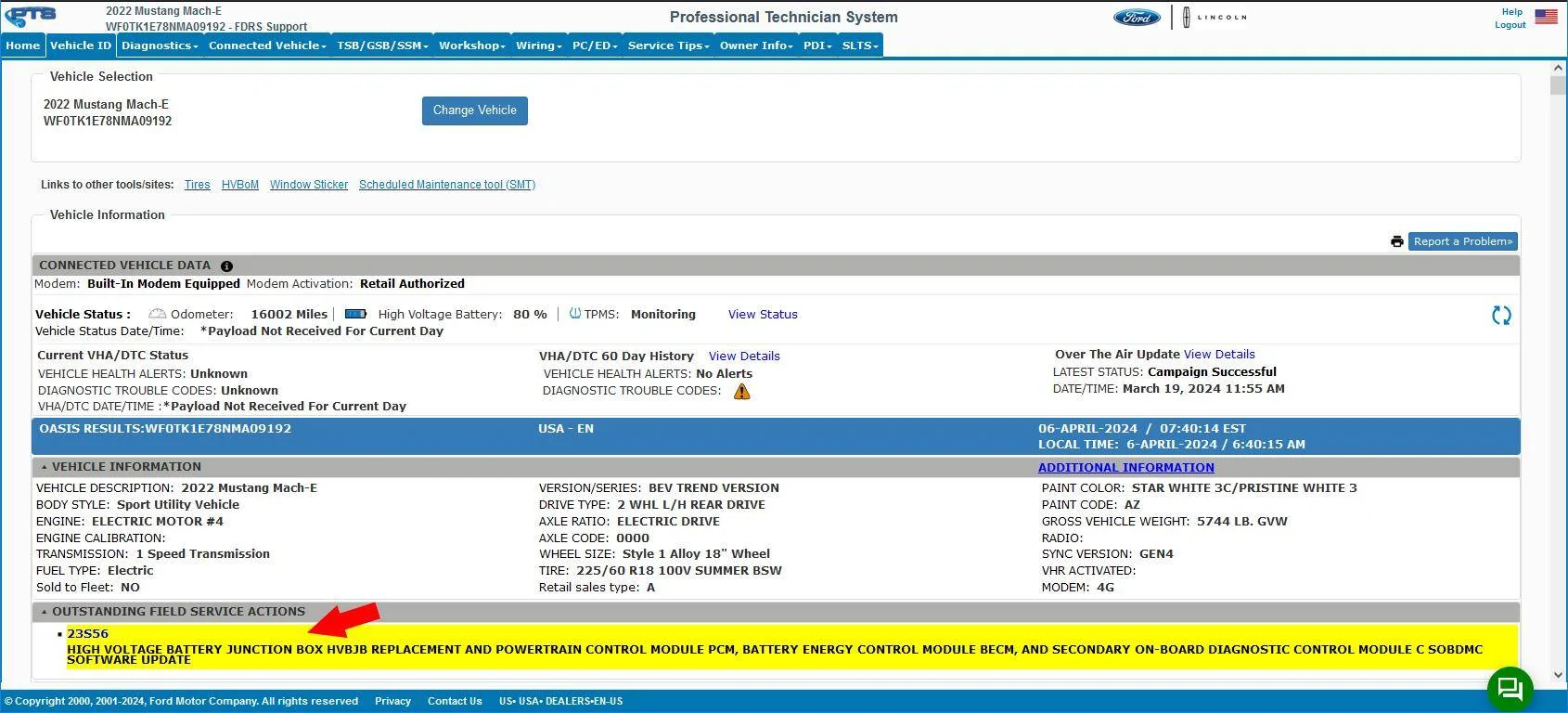Open the Workshop dropdown menu
1568x713 pixels.
(x=471, y=45)
